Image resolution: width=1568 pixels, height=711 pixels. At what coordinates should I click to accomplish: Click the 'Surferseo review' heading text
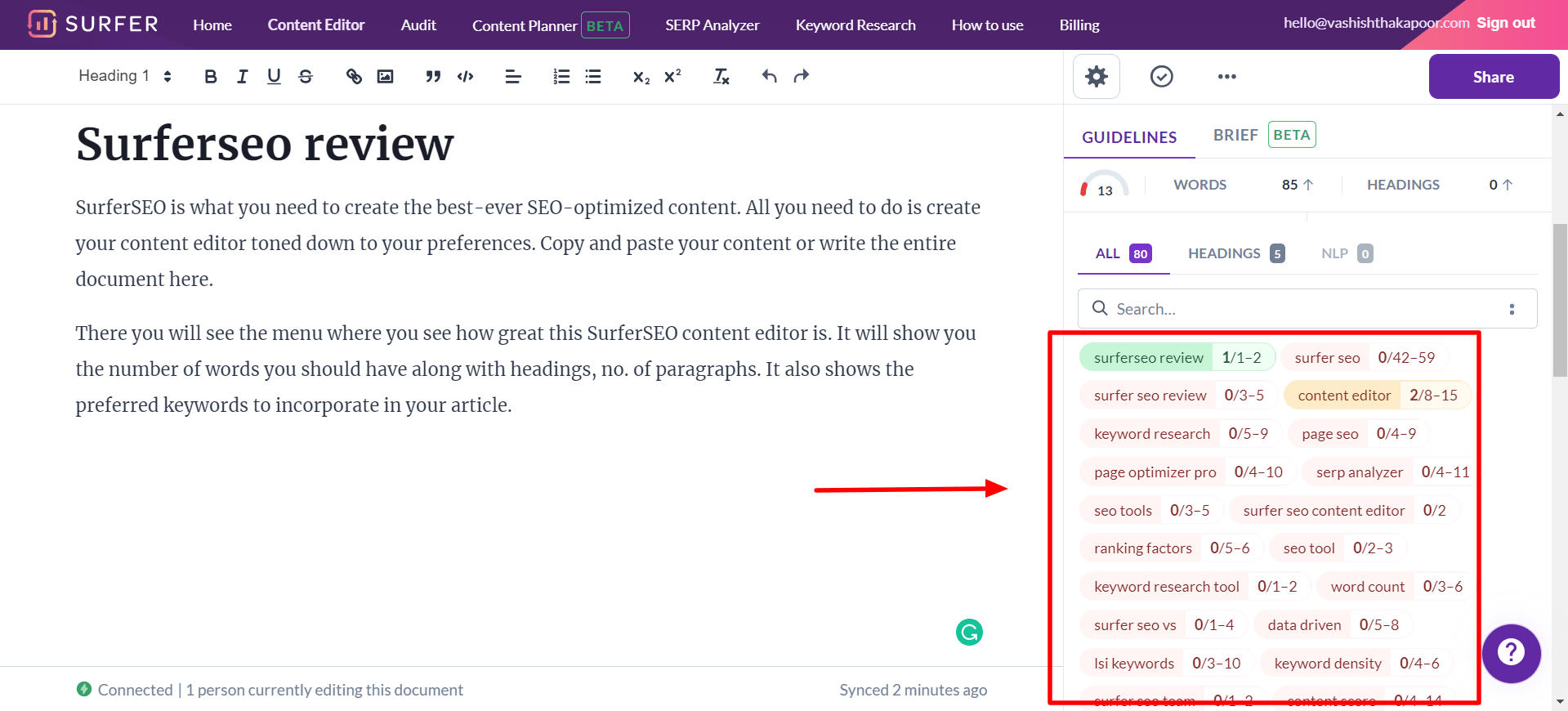tap(265, 145)
